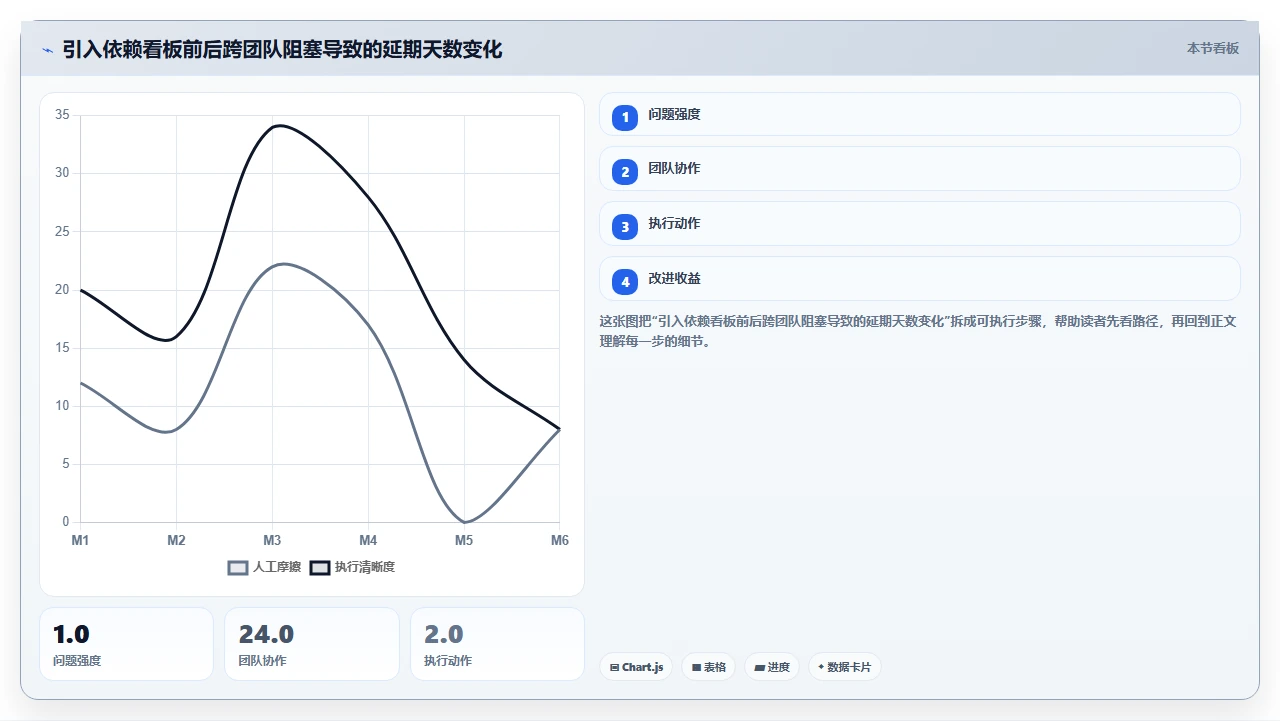
Task: Expand the 团队协作 step row
Action: point(920,169)
